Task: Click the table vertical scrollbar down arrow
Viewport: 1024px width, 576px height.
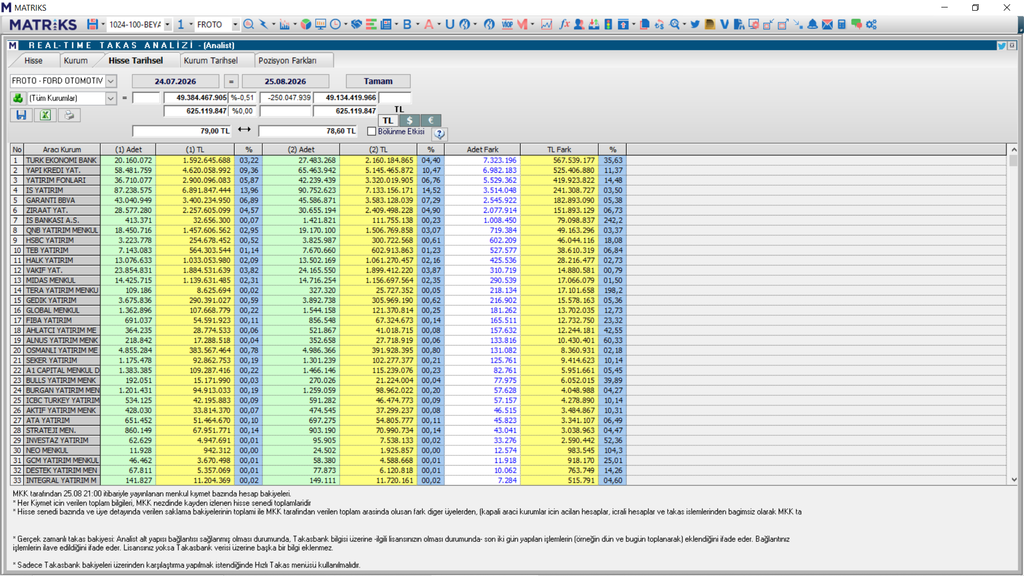Action: pyautogui.click(x=1013, y=479)
